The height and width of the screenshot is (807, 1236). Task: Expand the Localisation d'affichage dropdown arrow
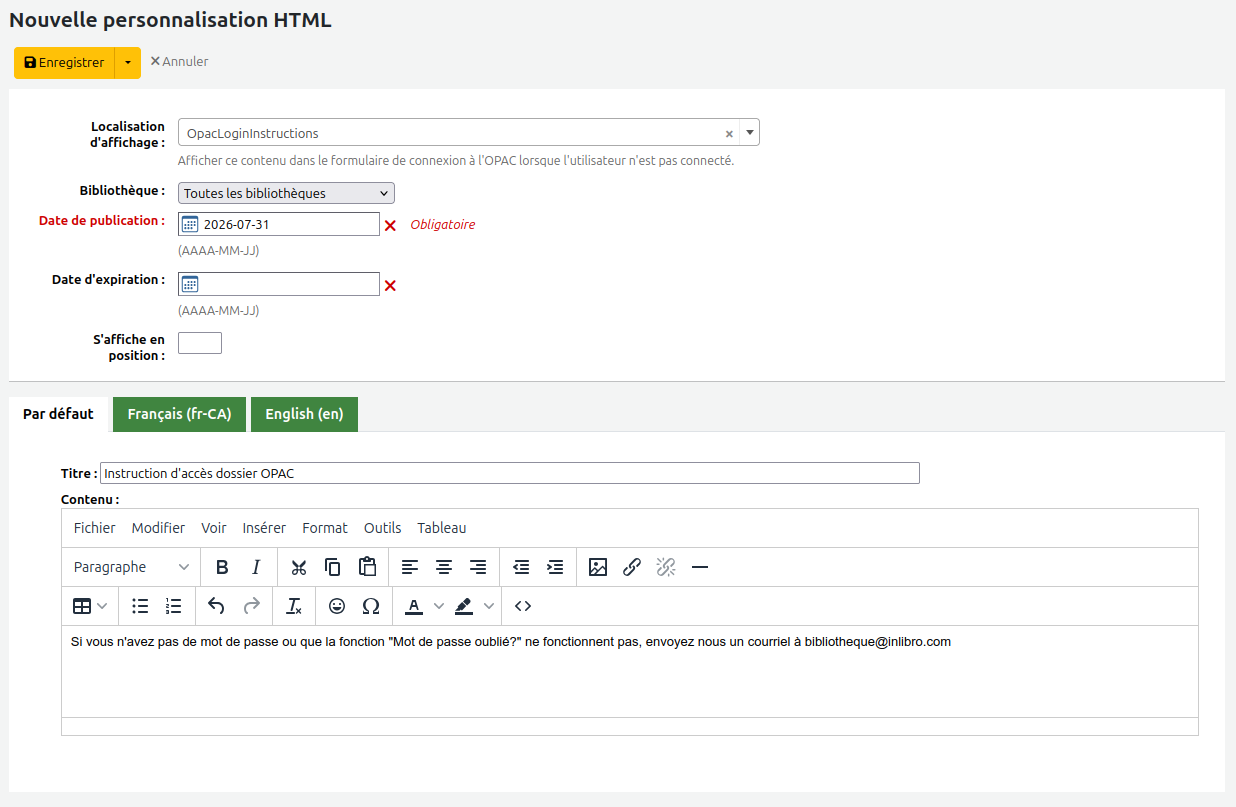point(750,132)
